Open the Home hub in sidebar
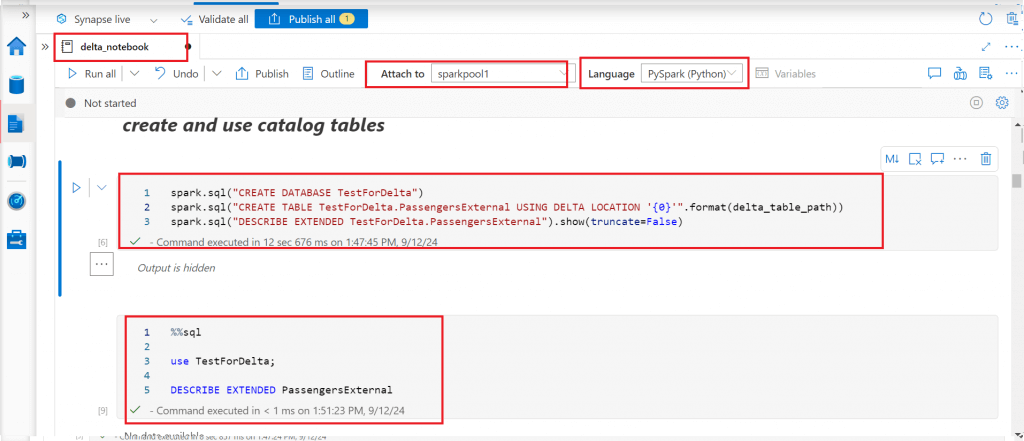Viewport: 1024px width, 441px height. (16, 47)
